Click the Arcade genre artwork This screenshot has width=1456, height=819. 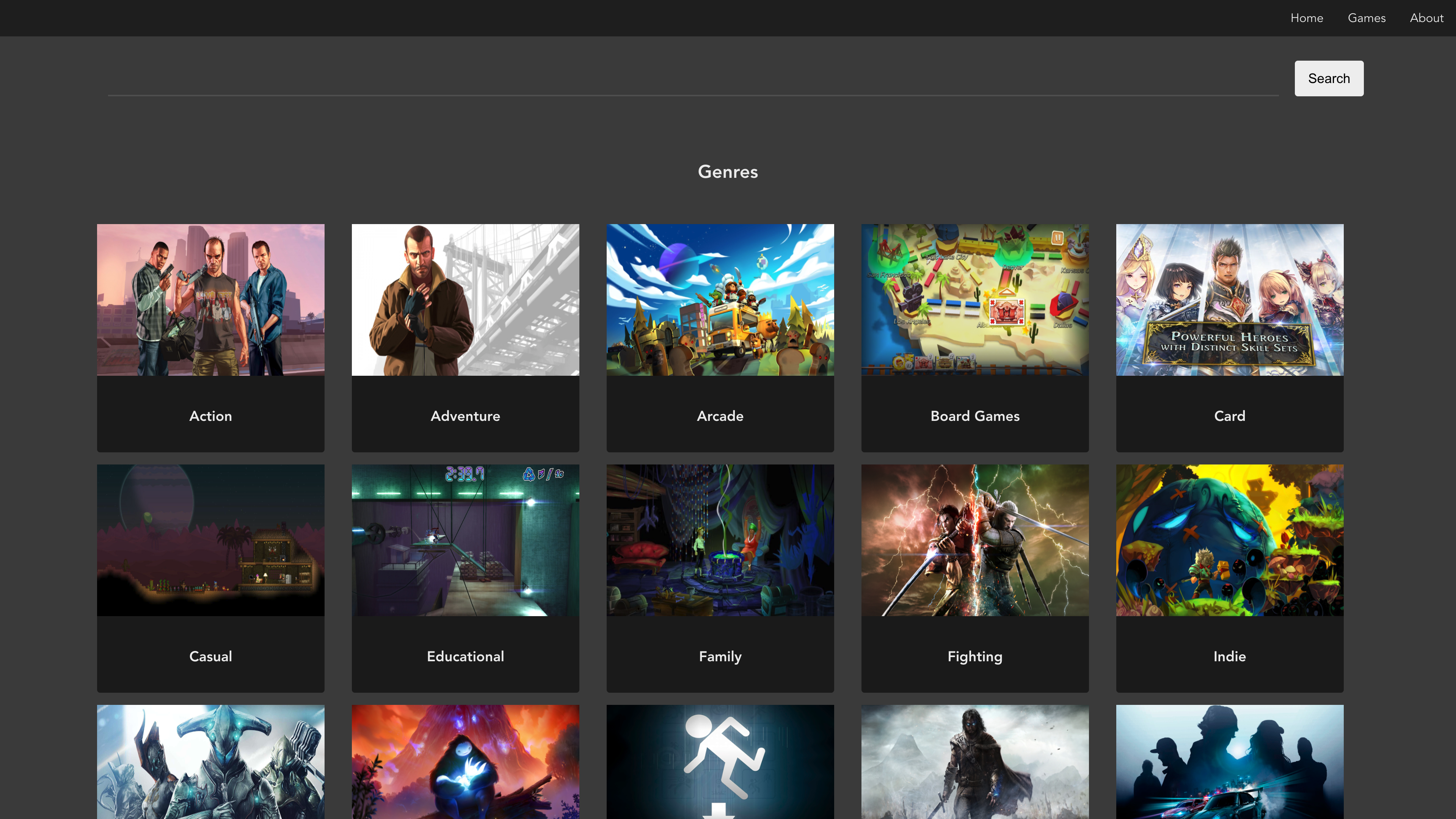(x=720, y=300)
